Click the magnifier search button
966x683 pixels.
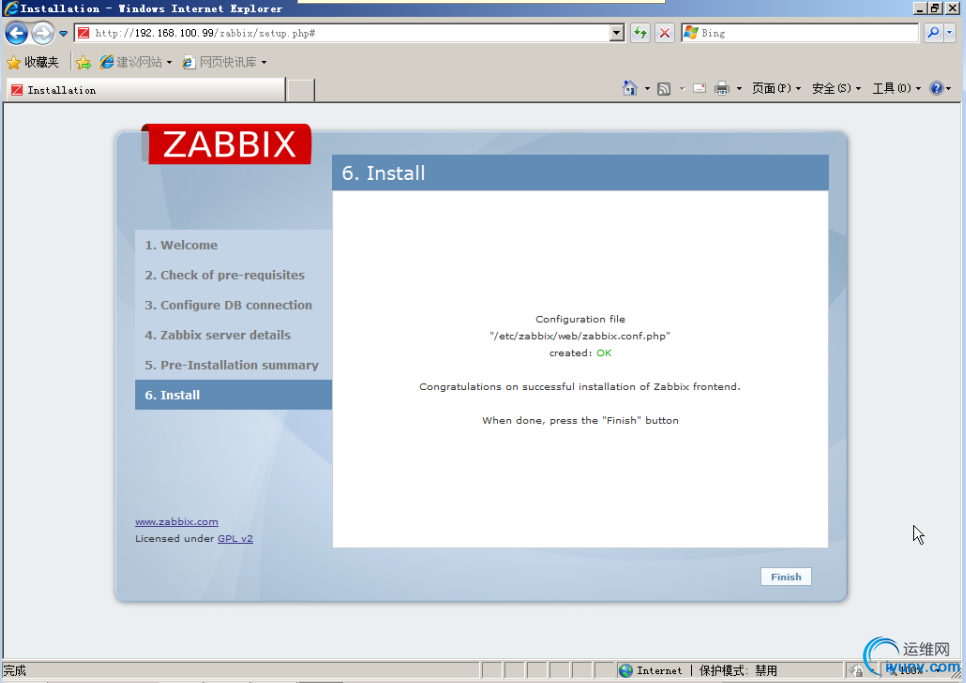933,33
